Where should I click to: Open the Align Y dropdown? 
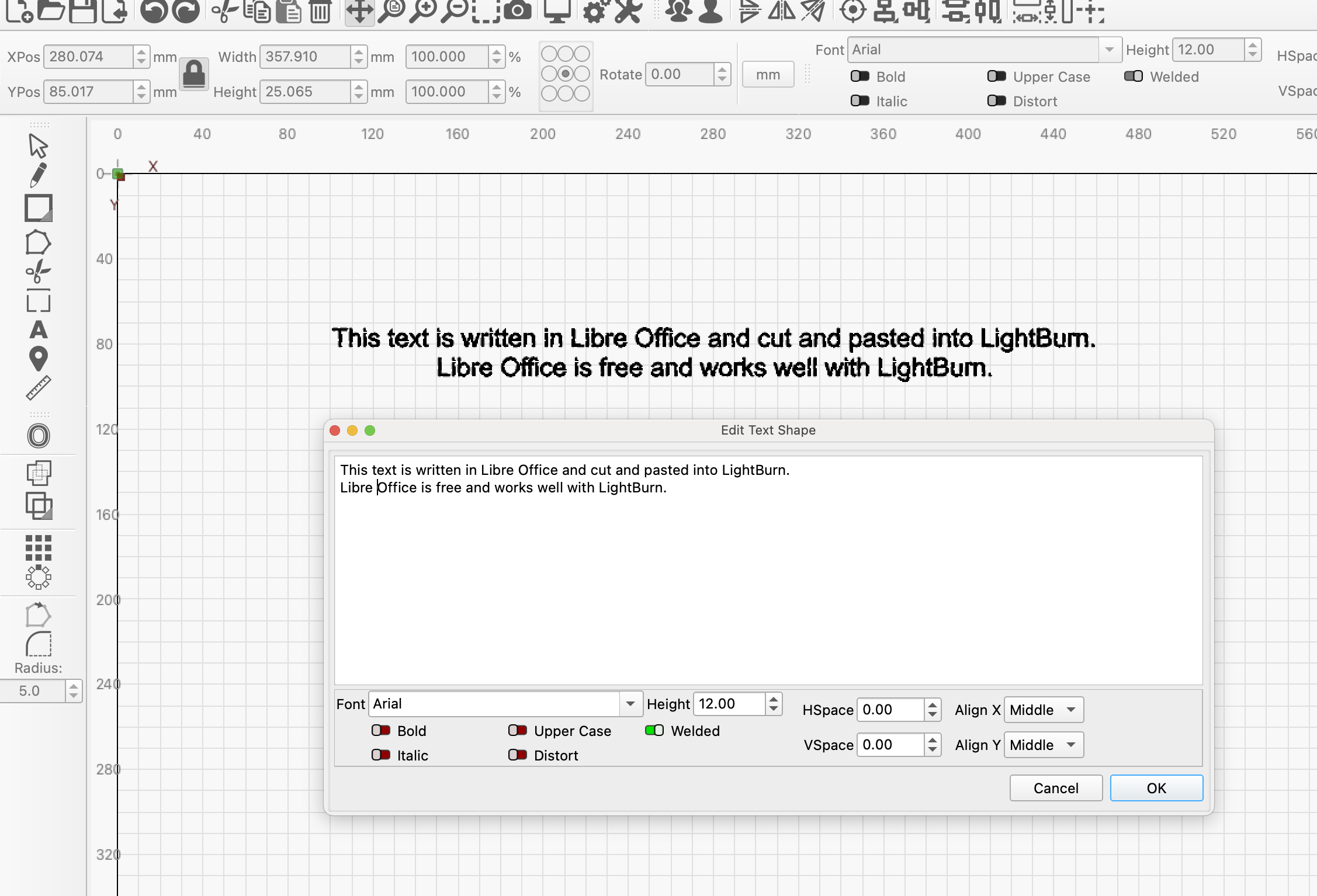(x=1044, y=745)
